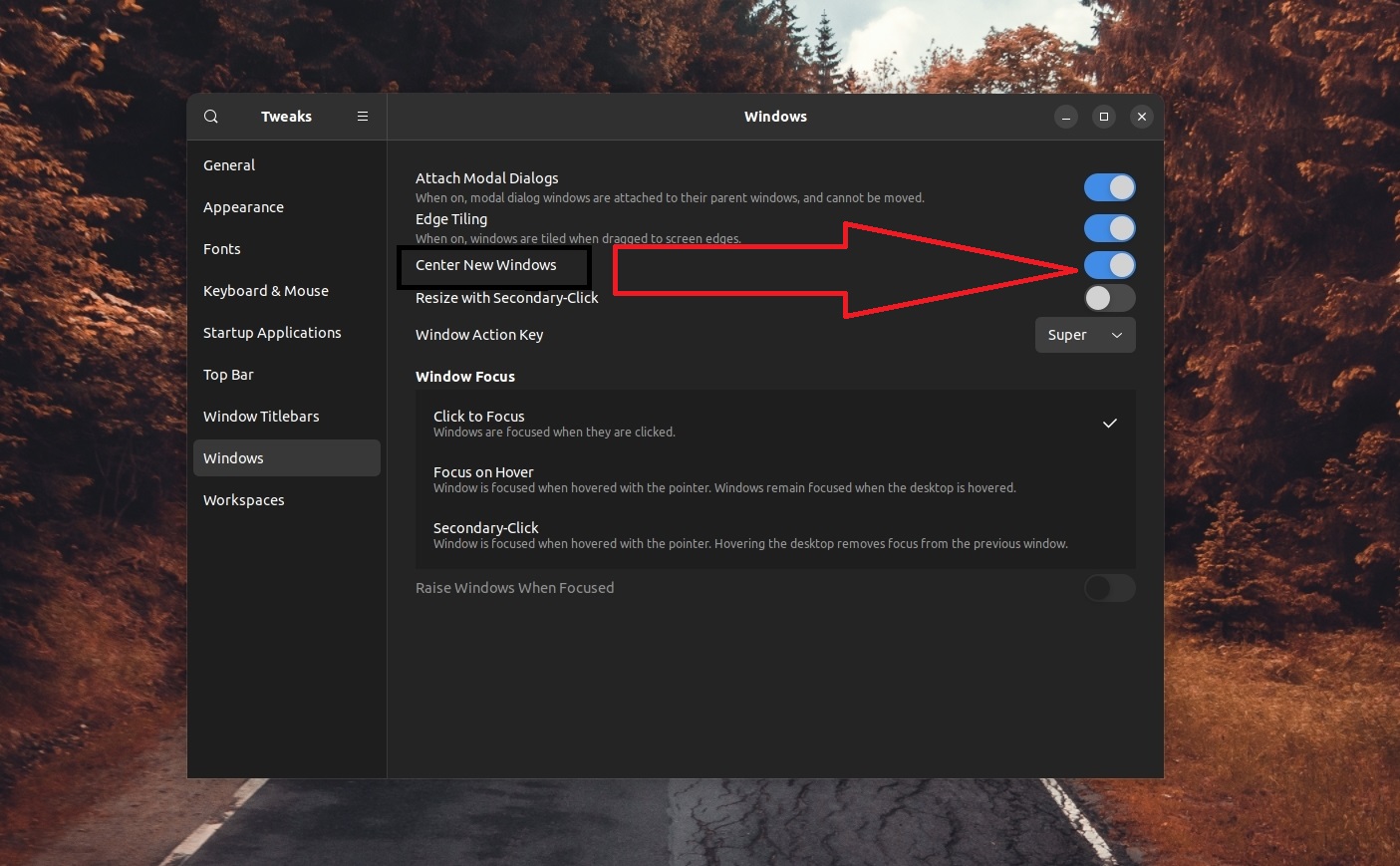Enable Resize with Secondary-Click
The height and width of the screenshot is (866, 1400).
click(1109, 298)
